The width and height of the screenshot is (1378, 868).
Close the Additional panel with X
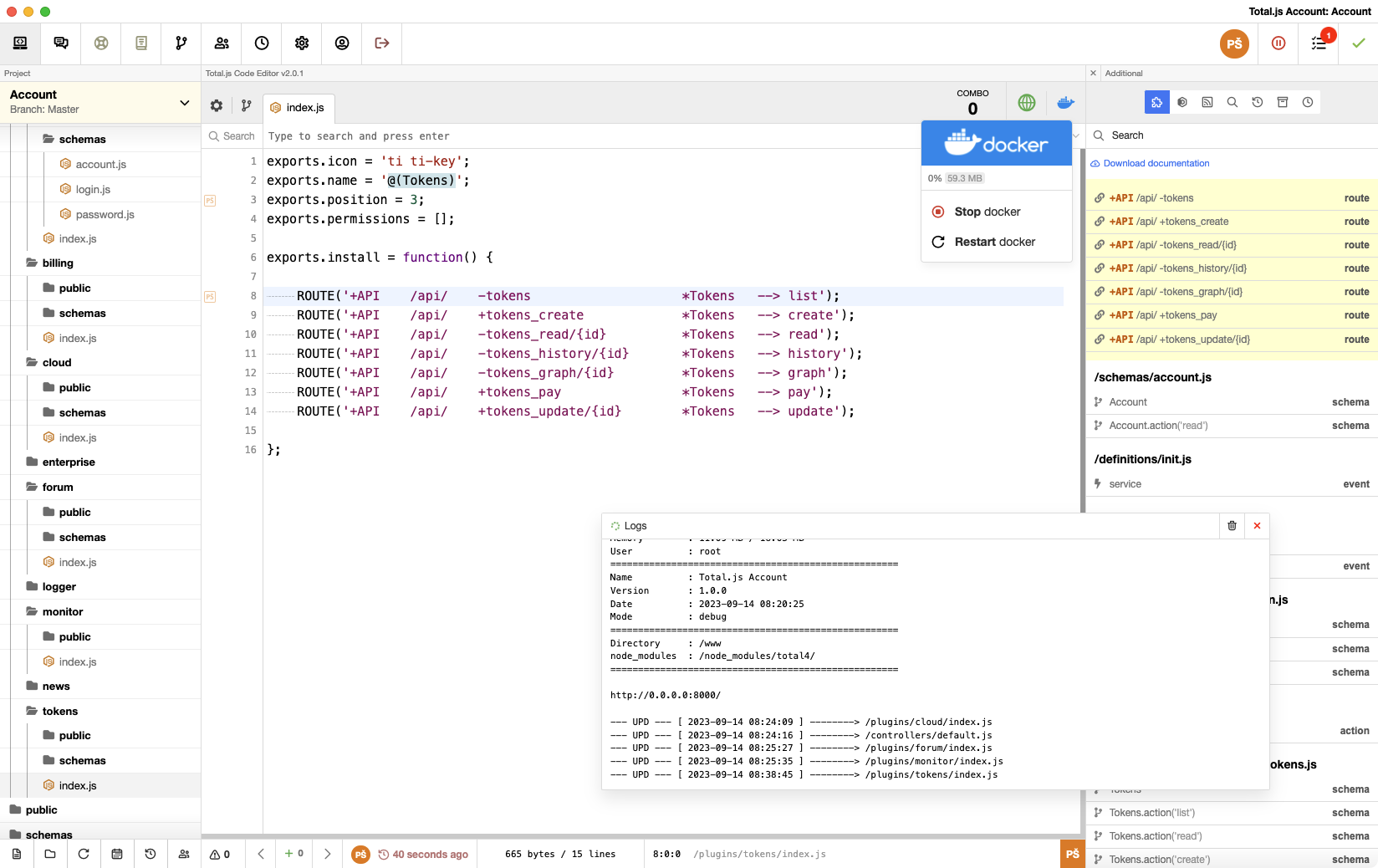[1093, 74]
